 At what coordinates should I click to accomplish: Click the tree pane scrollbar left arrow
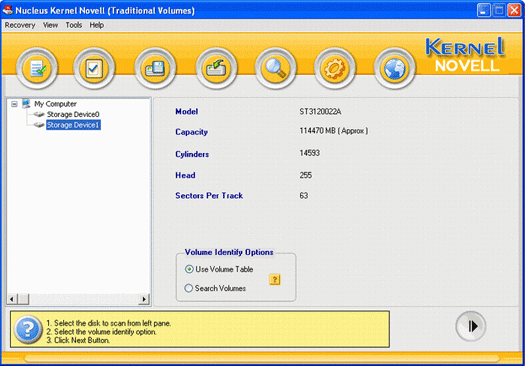pos(12,299)
